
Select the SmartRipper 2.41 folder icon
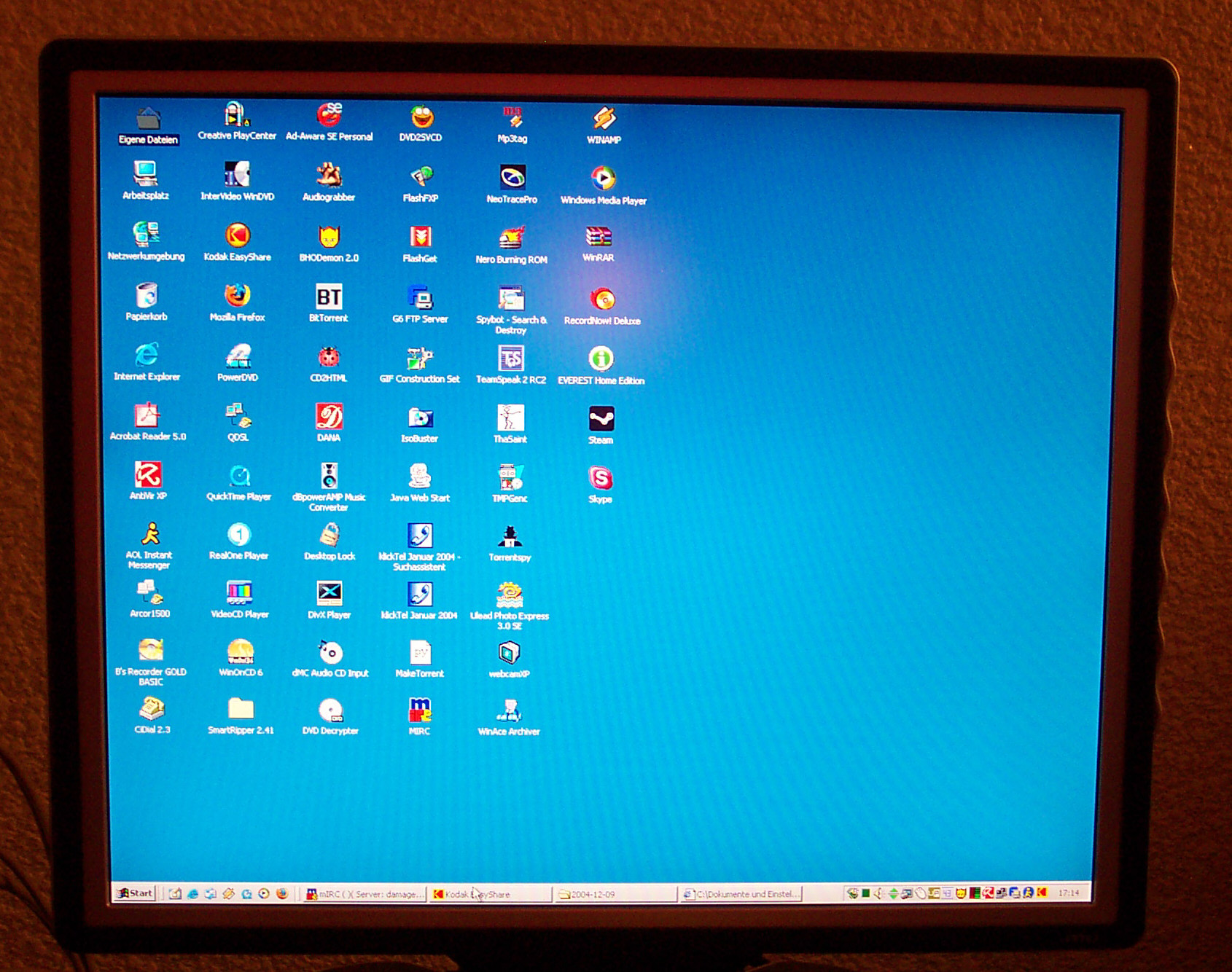pyautogui.click(x=241, y=709)
